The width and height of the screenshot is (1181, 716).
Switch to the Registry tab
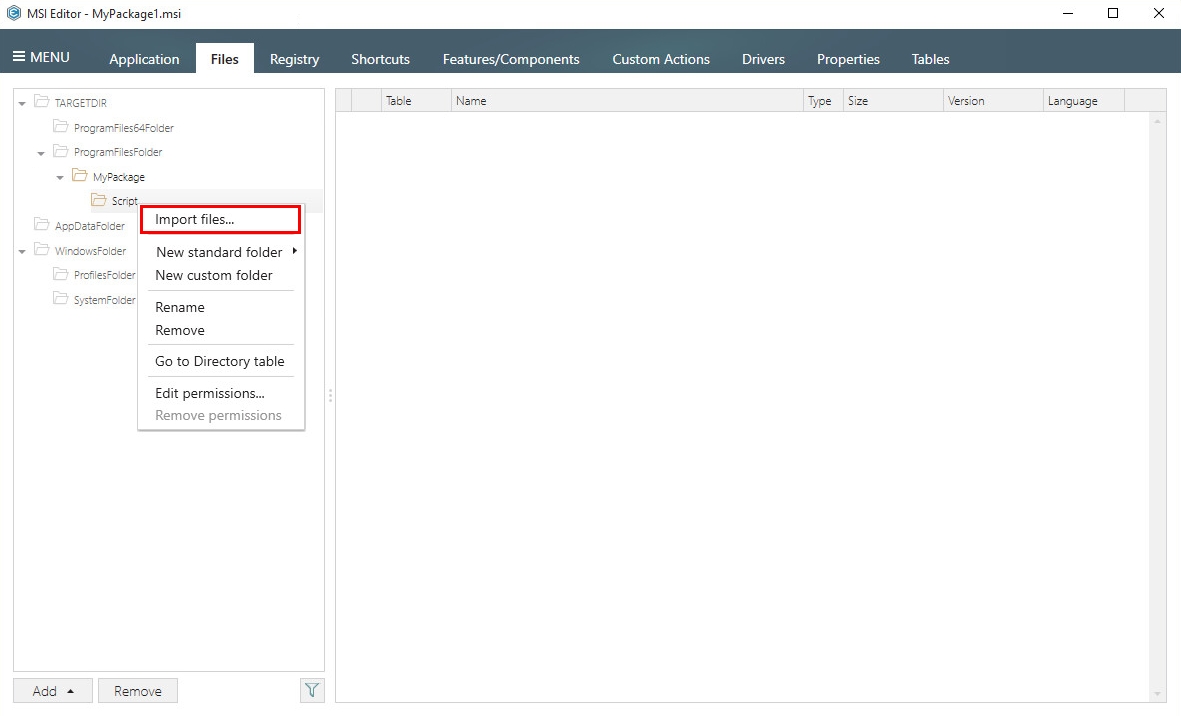pyautogui.click(x=294, y=59)
